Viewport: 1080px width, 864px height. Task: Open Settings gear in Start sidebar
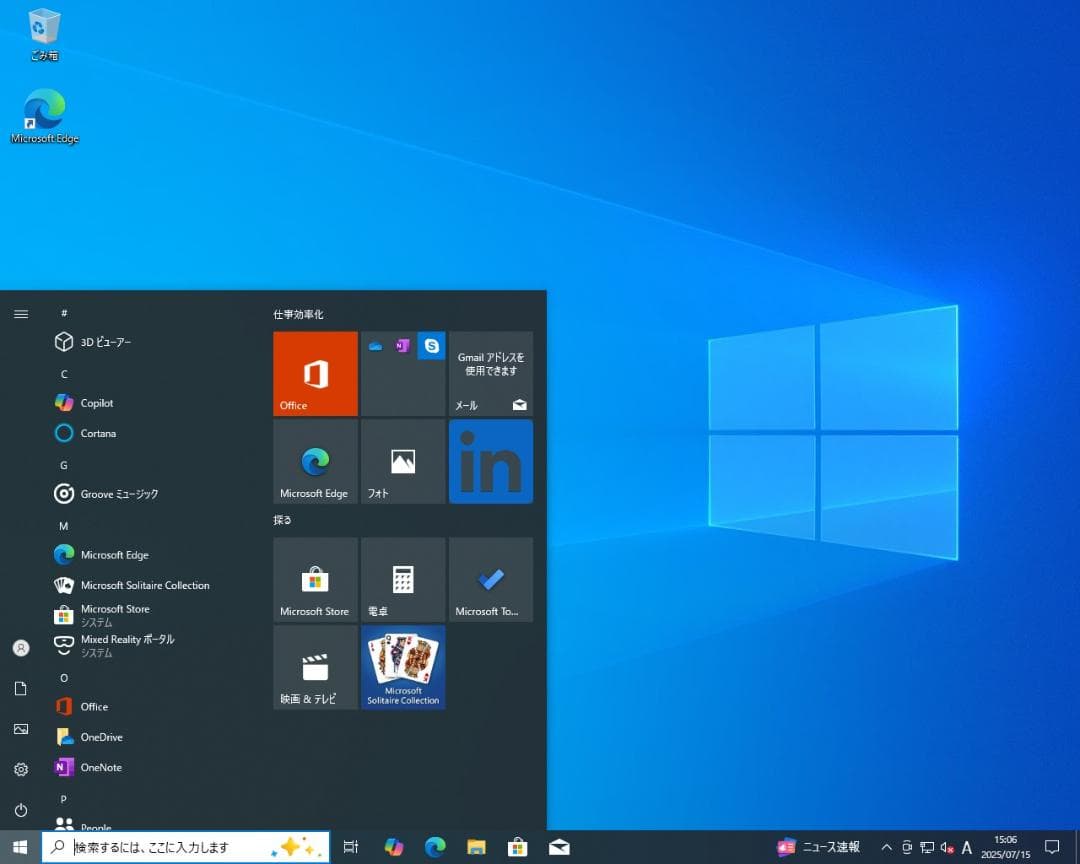(x=21, y=769)
